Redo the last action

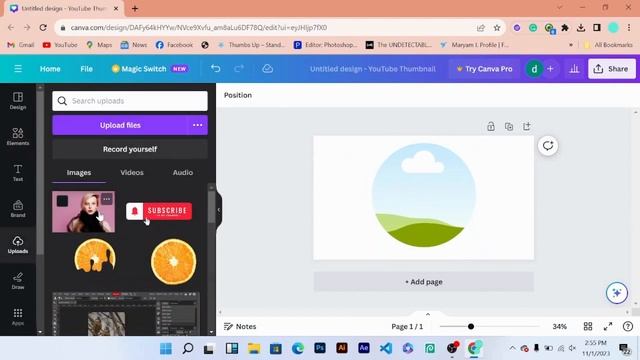point(239,69)
